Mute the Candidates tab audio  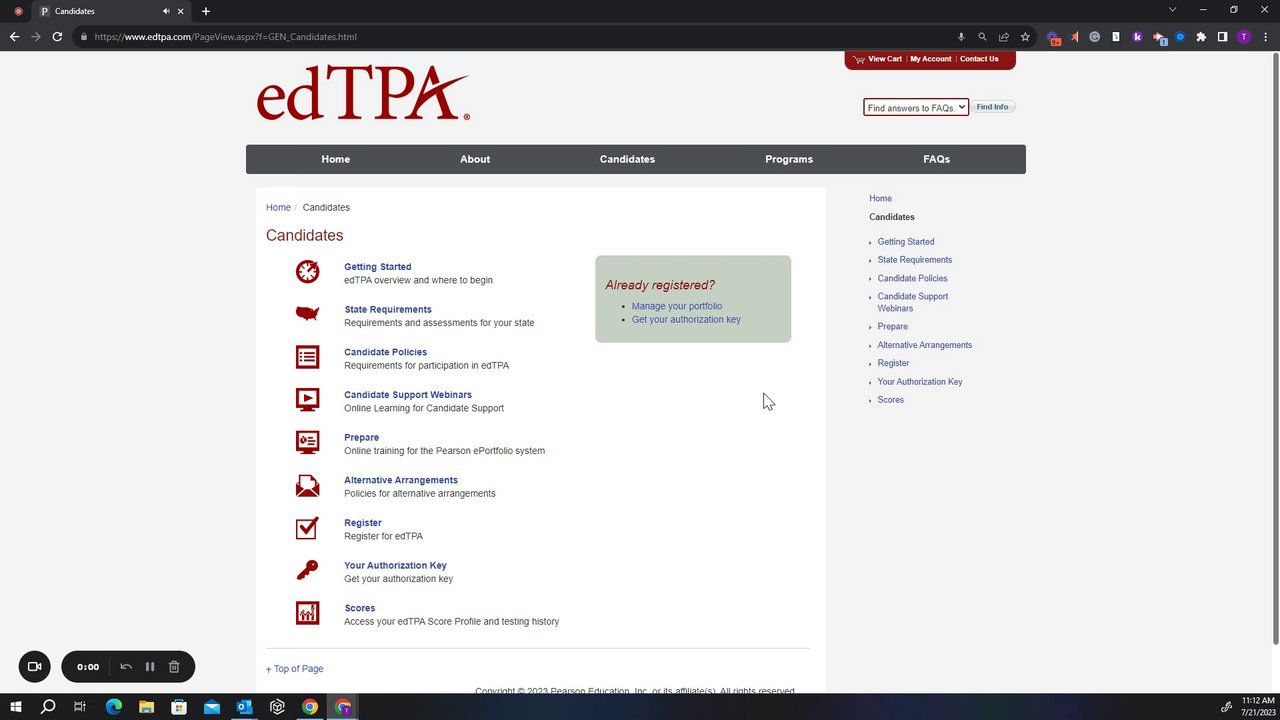[166, 11]
